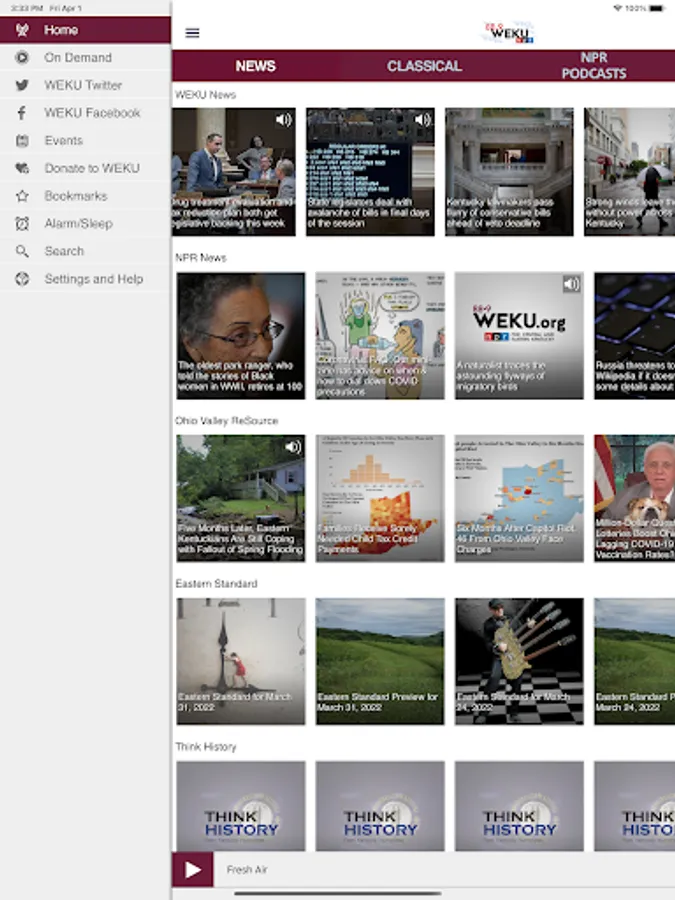
Task: Click the Wi-Fi icon in status bar
Action: click(618, 8)
